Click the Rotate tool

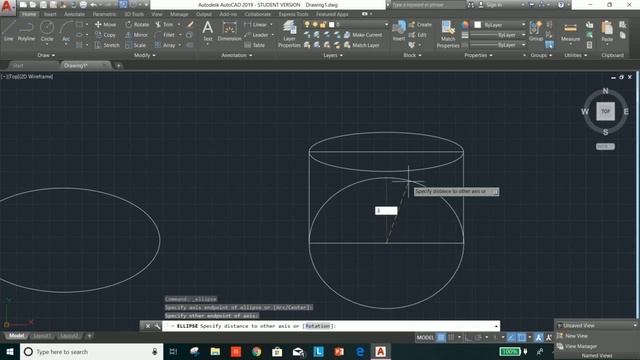[x=137, y=24]
